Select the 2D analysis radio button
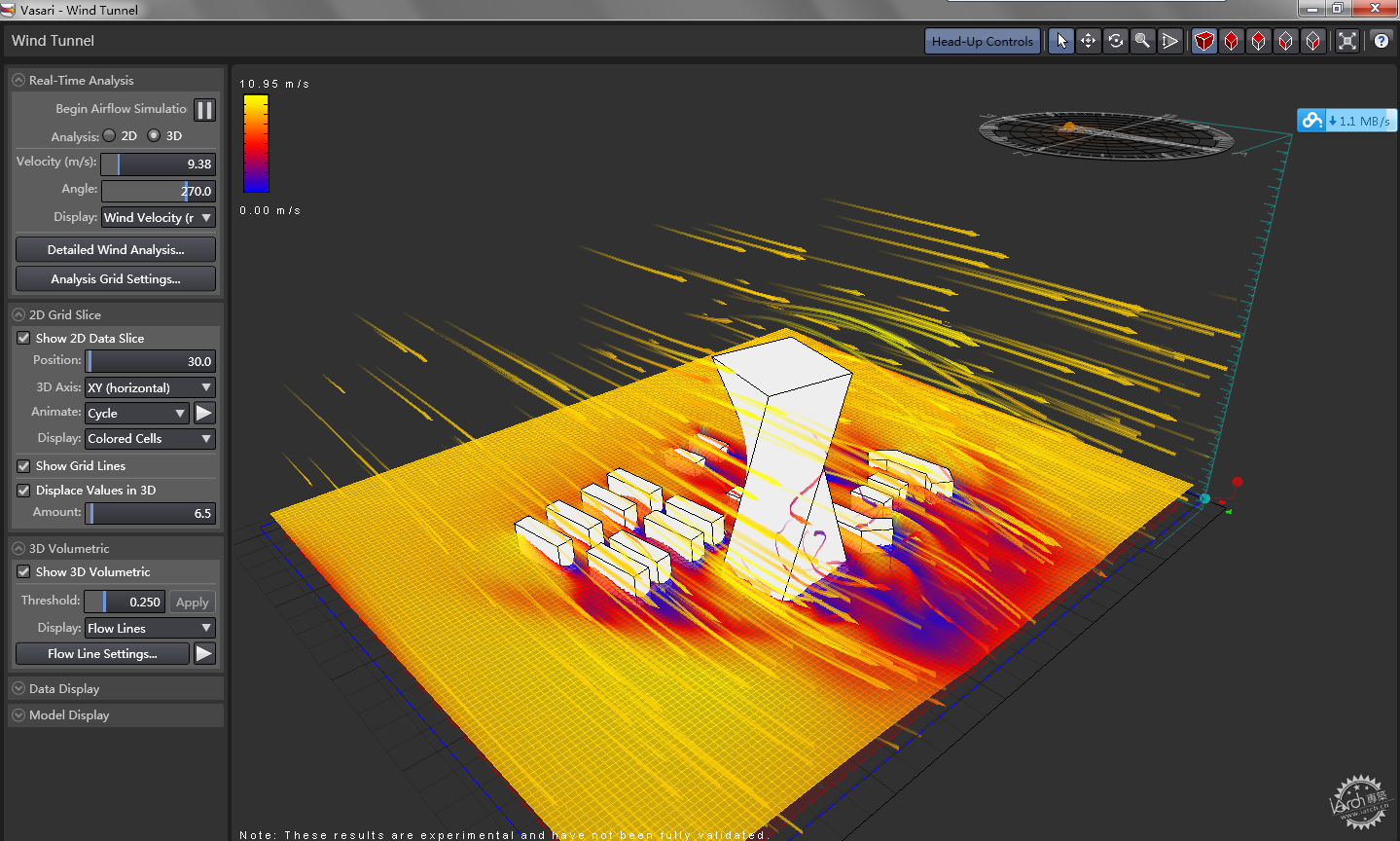The height and width of the screenshot is (841, 1400). (x=109, y=135)
